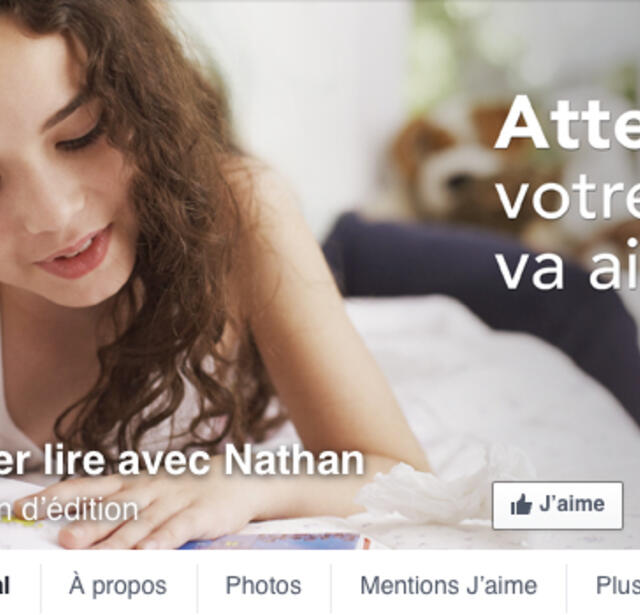
Task: Like the page with the J'aime button
Action: pyautogui.click(x=558, y=505)
